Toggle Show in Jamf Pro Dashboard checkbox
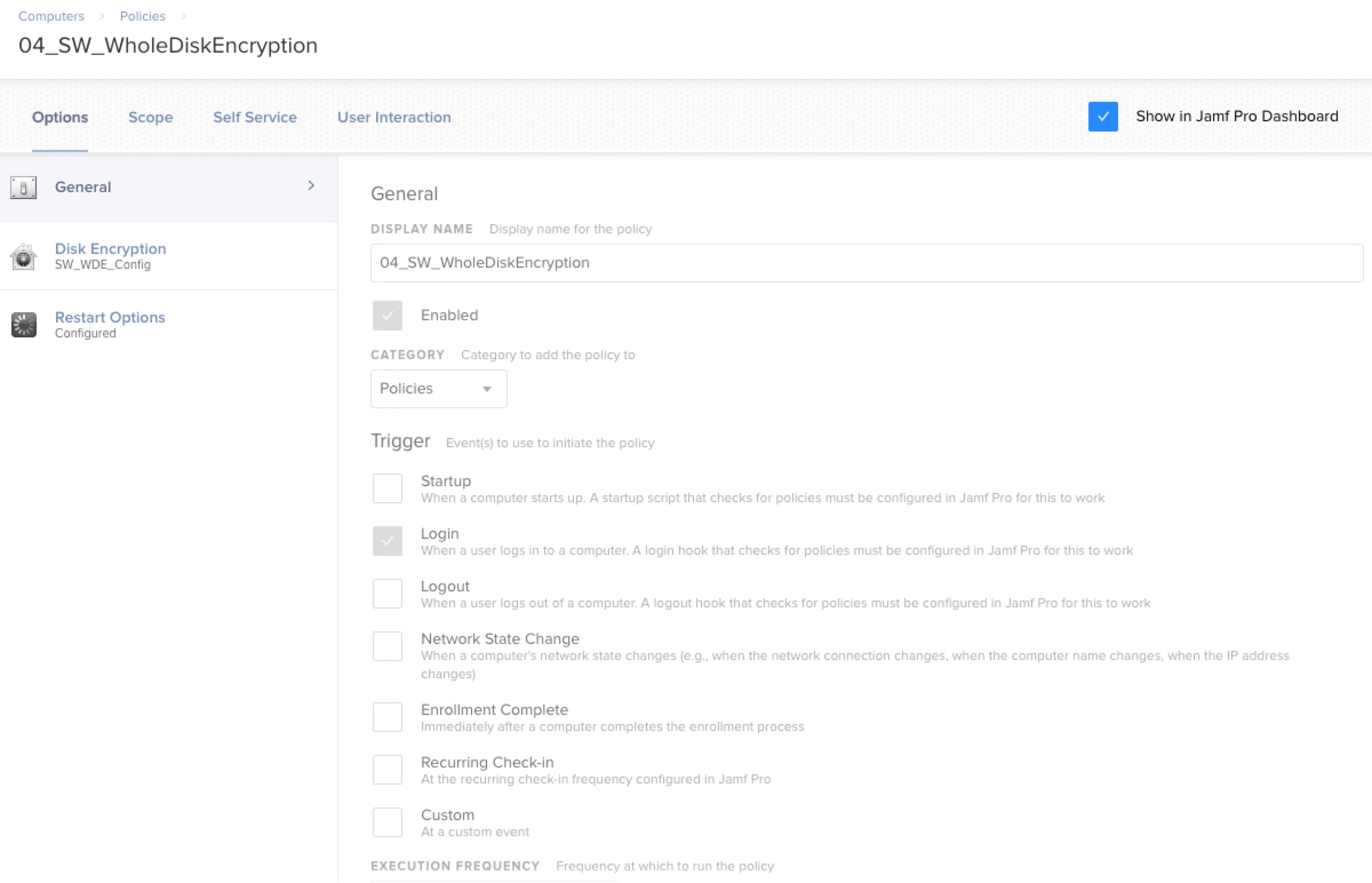This screenshot has height=883, width=1372. click(x=1103, y=117)
